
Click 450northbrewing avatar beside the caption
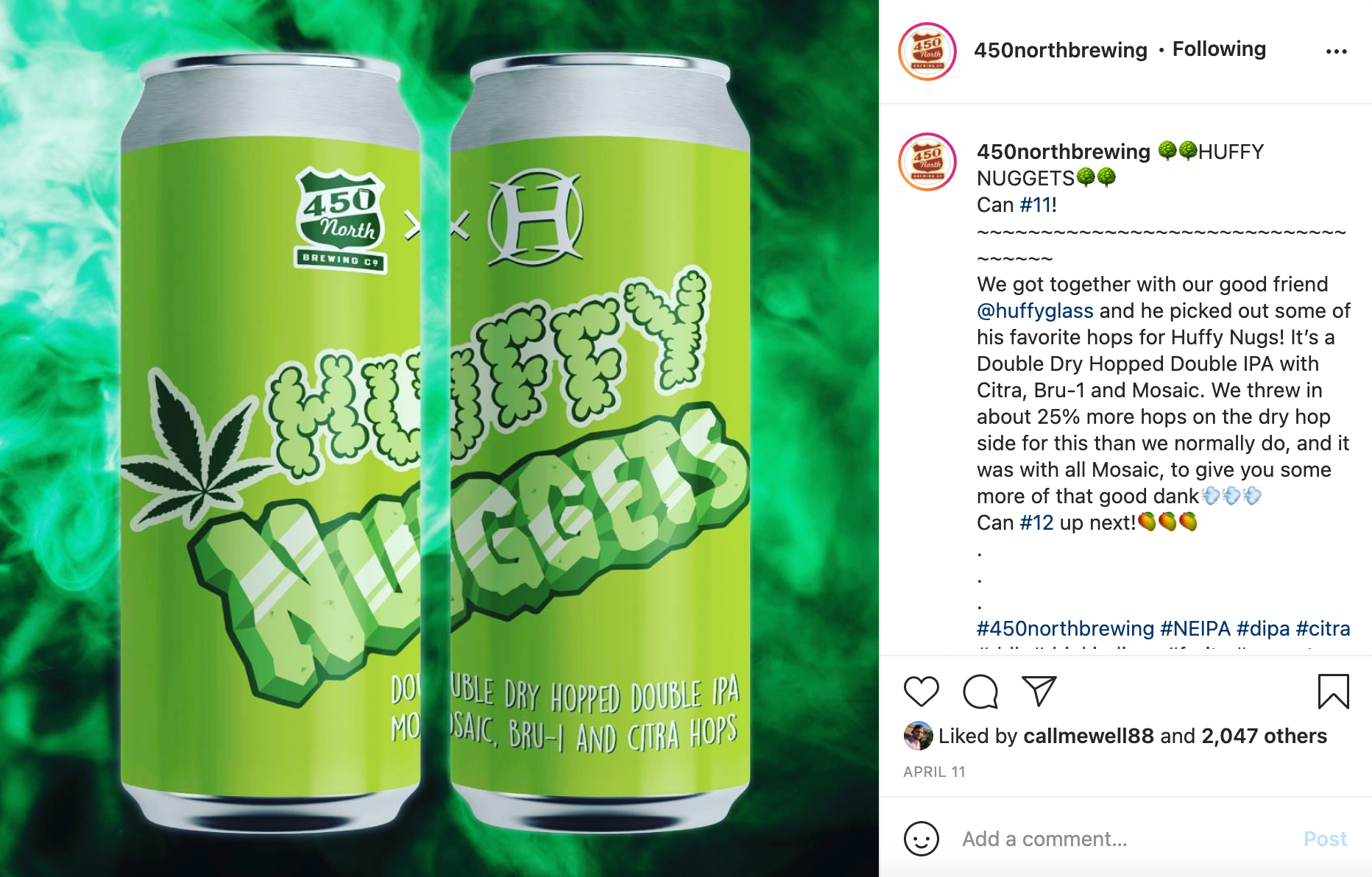[x=927, y=162]
